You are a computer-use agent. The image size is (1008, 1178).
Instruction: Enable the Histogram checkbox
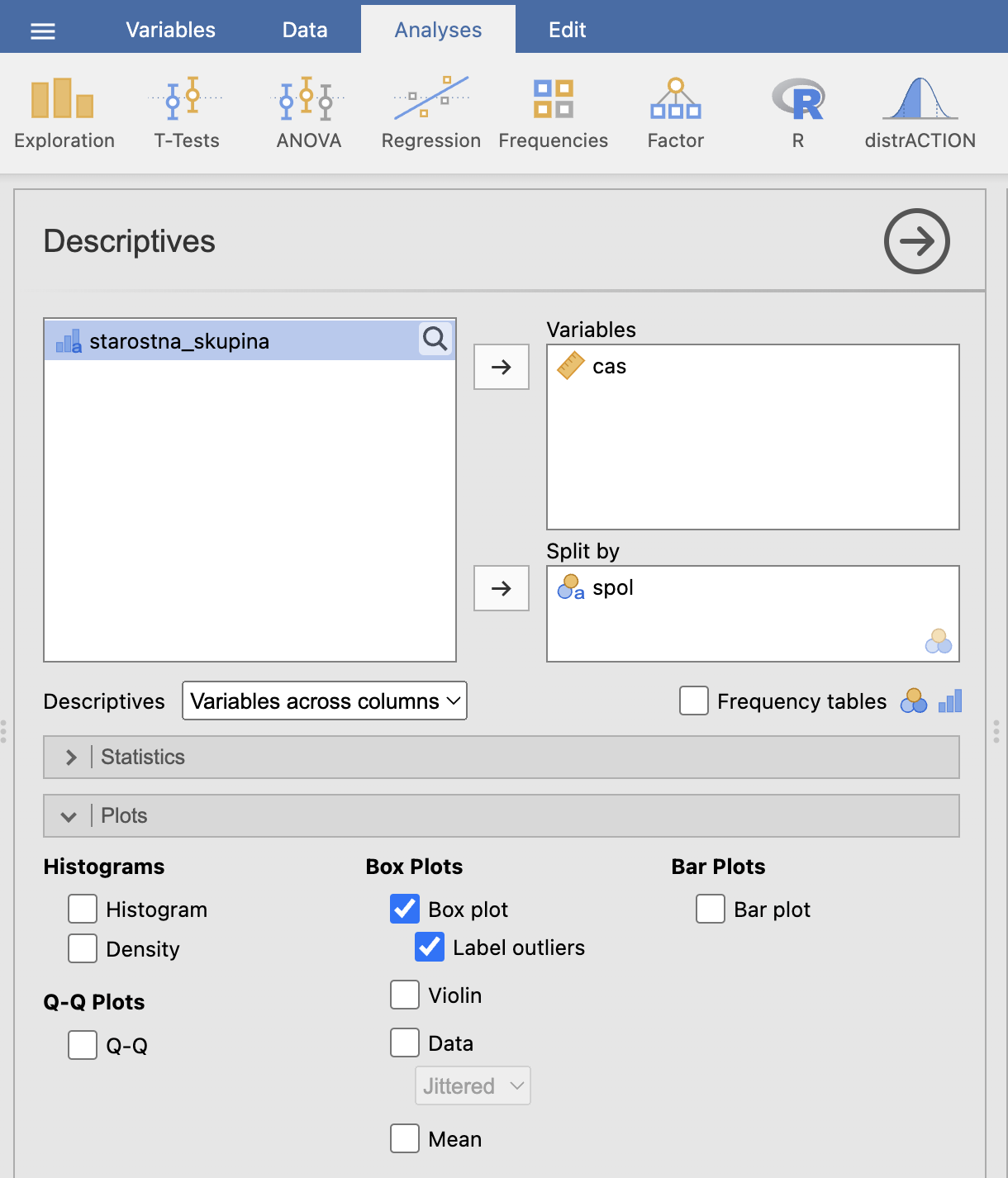point(83,909)
